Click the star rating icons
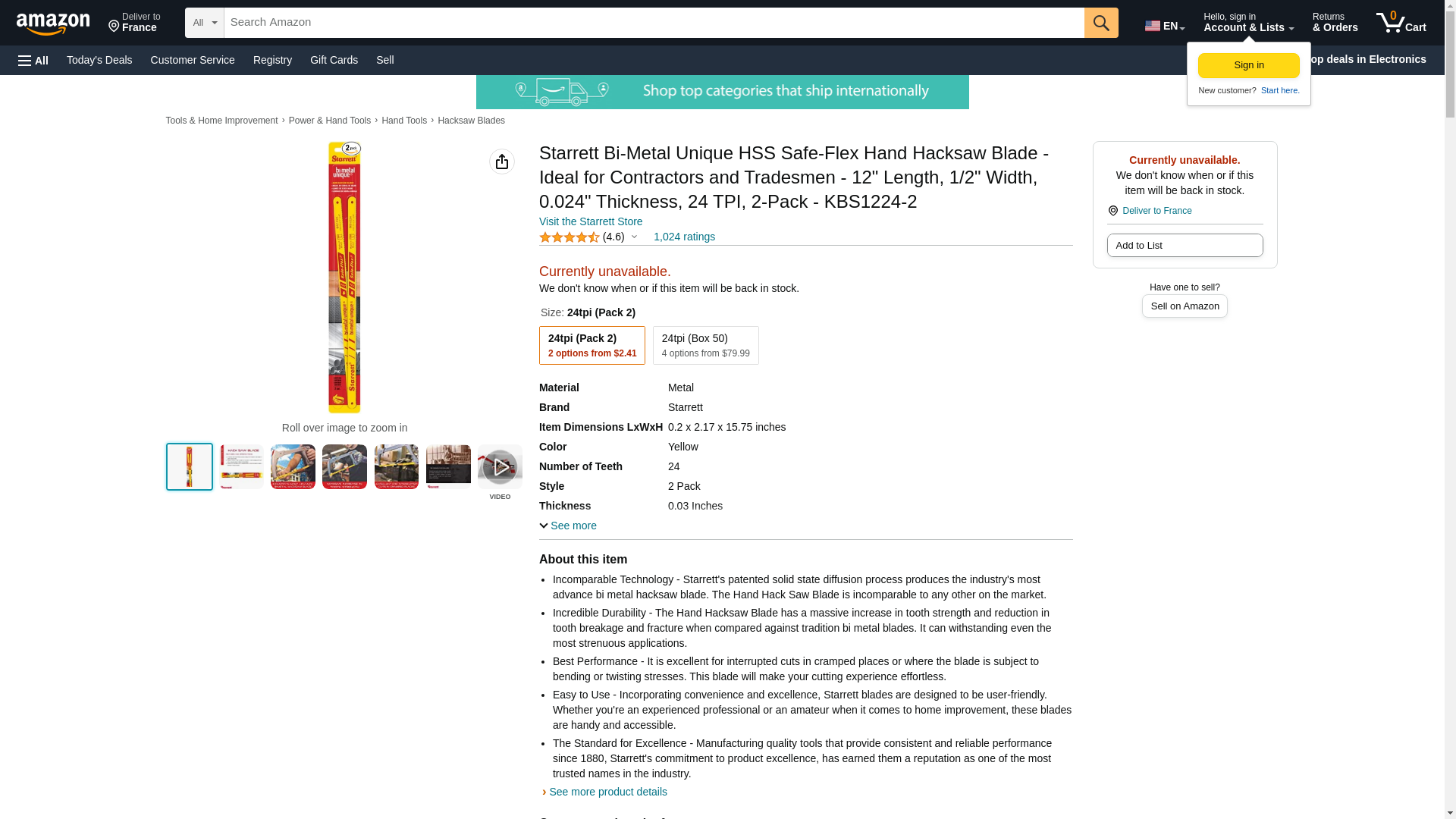This screenshot has width=1456, height=819. [x=569, y=237]
